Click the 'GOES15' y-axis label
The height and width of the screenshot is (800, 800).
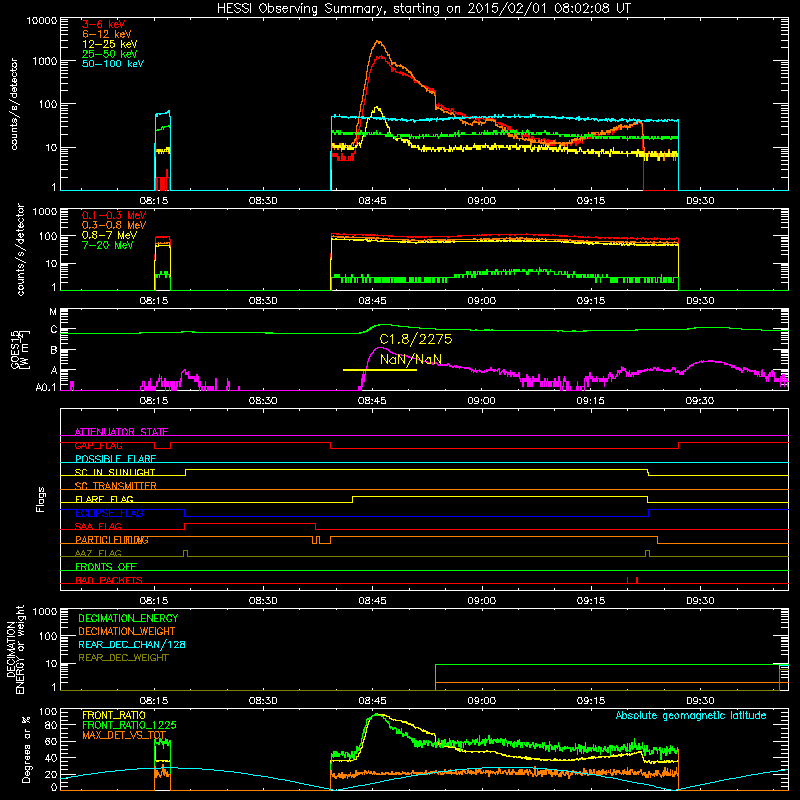coord(16,350)
